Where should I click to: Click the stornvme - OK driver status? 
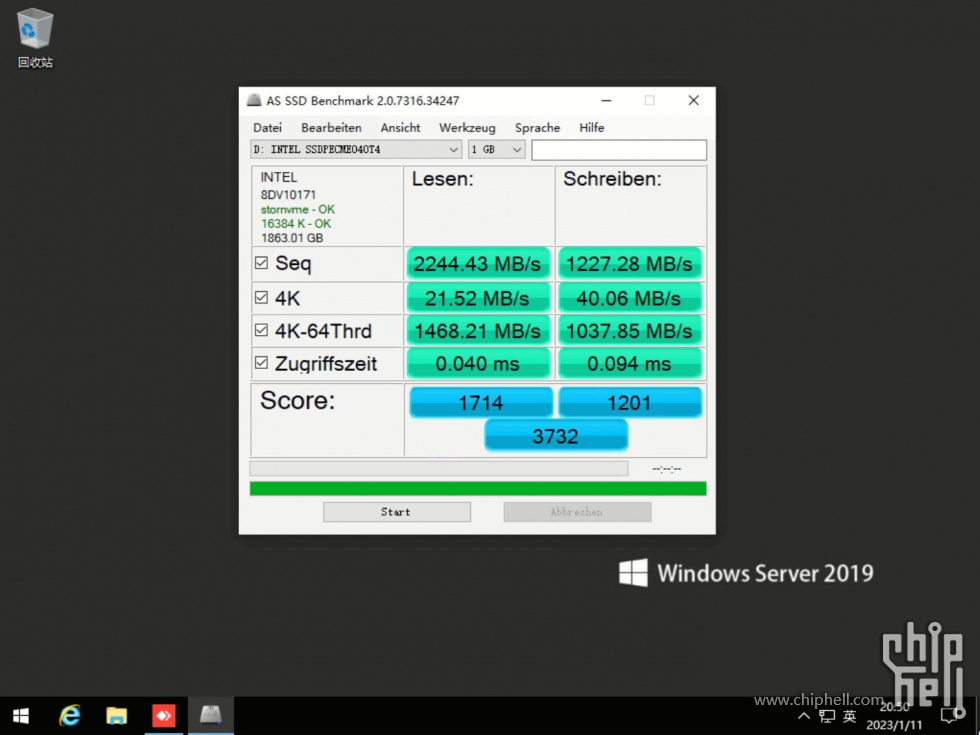(x=298, y=209)
